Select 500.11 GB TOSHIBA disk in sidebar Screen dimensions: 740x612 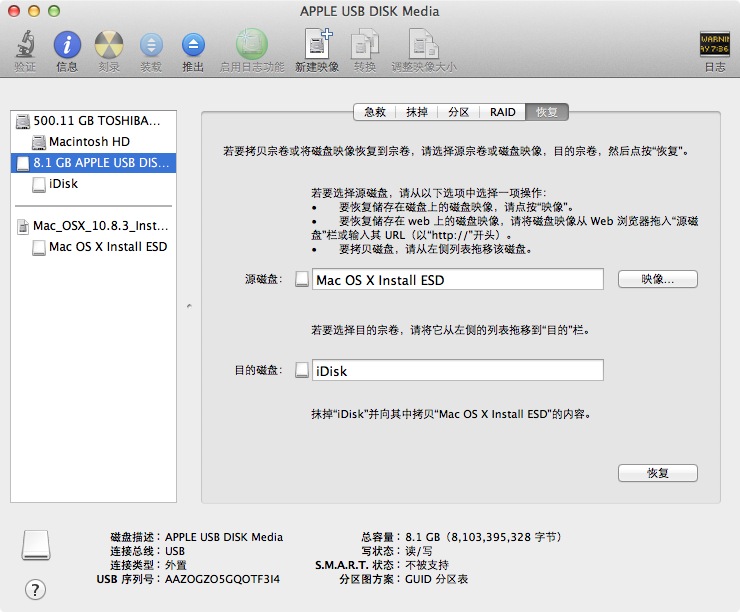[x=93, y=121]
